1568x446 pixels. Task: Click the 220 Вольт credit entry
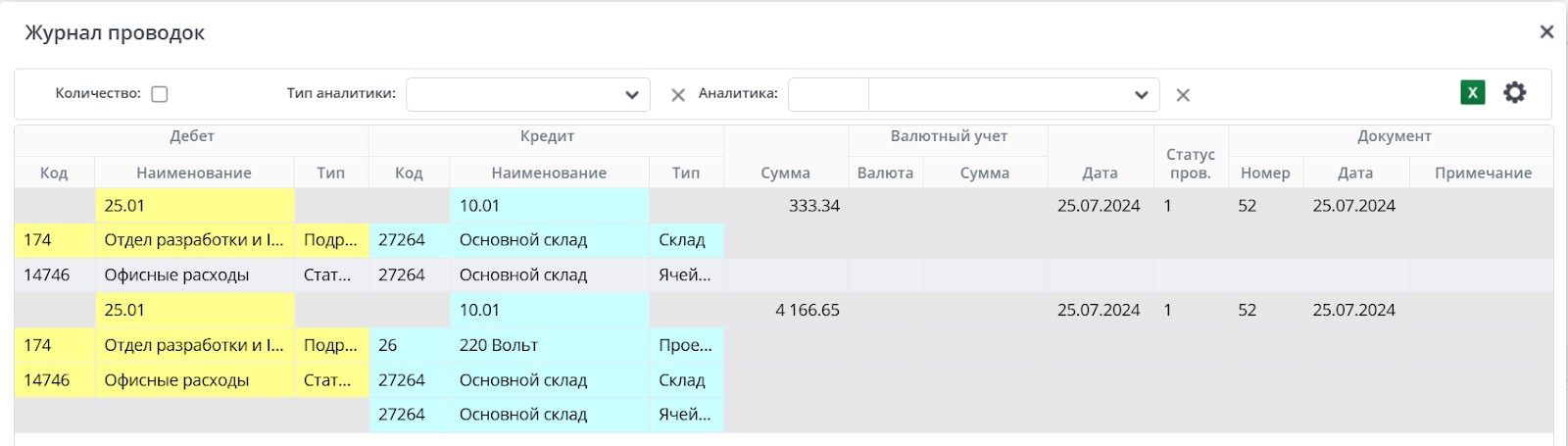tap(499, 345)
